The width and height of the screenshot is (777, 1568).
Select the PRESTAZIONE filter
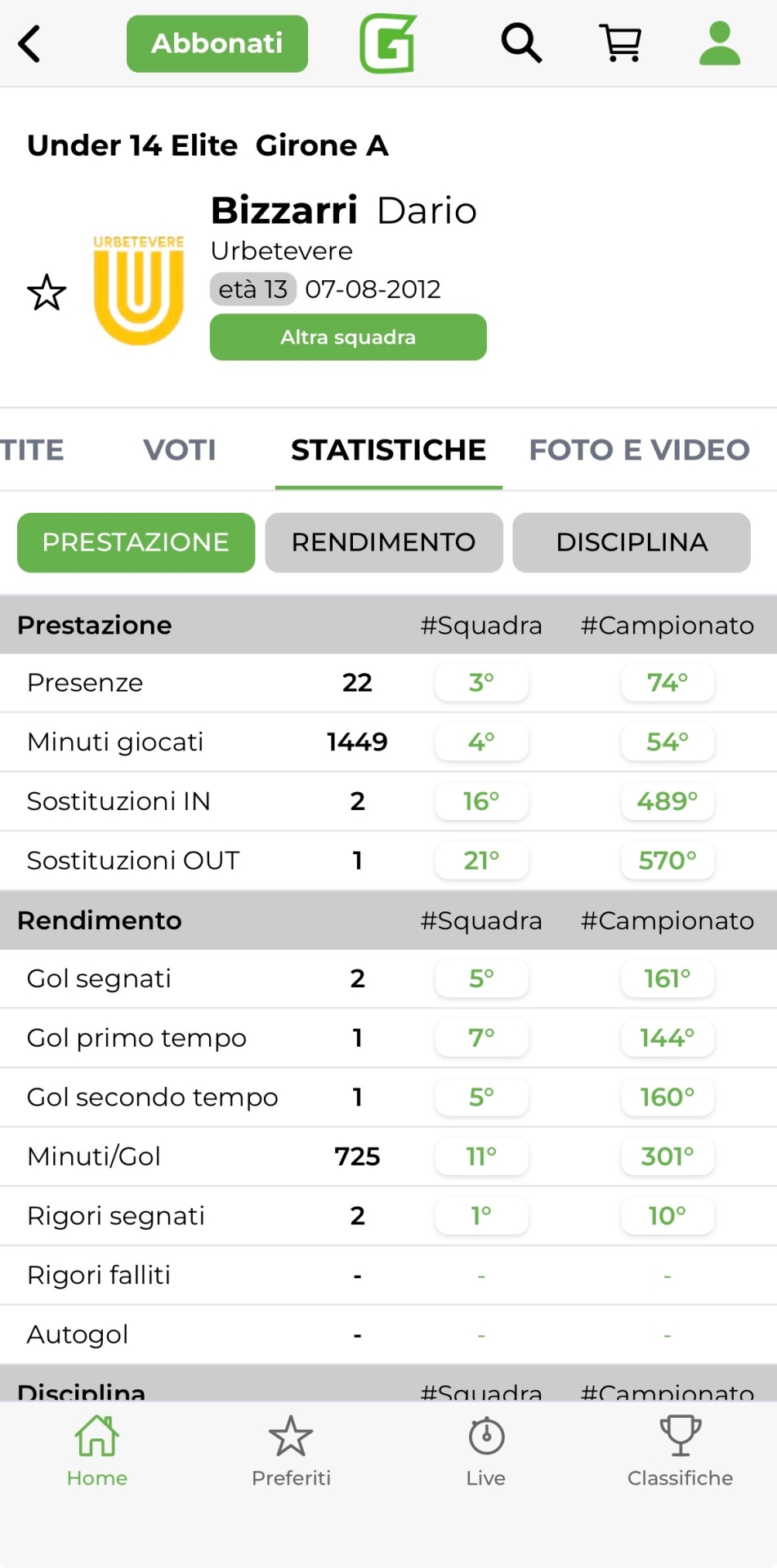tap(136, 542)
